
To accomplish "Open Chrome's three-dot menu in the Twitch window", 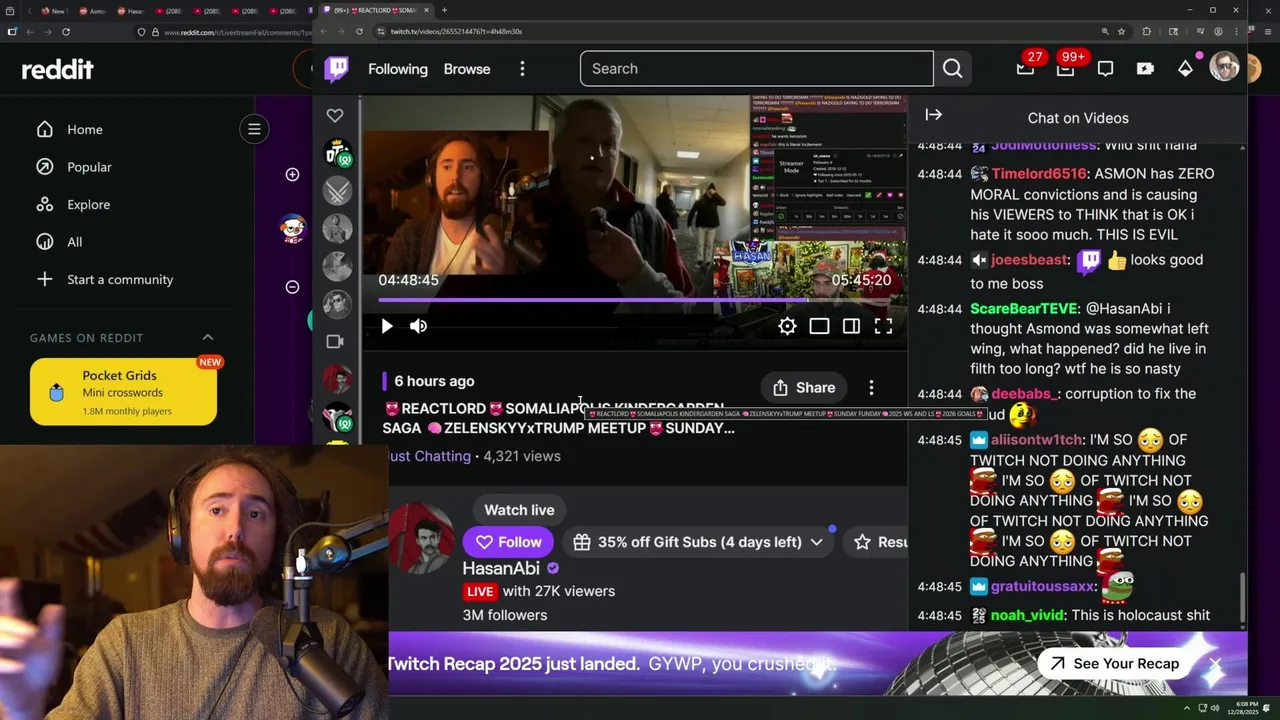I will [1237, 31].
